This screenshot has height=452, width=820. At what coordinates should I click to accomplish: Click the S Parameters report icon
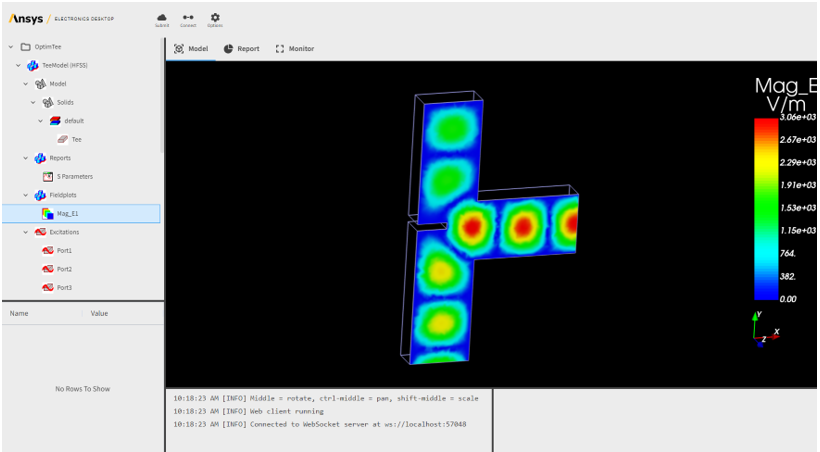tap(48, 176)
